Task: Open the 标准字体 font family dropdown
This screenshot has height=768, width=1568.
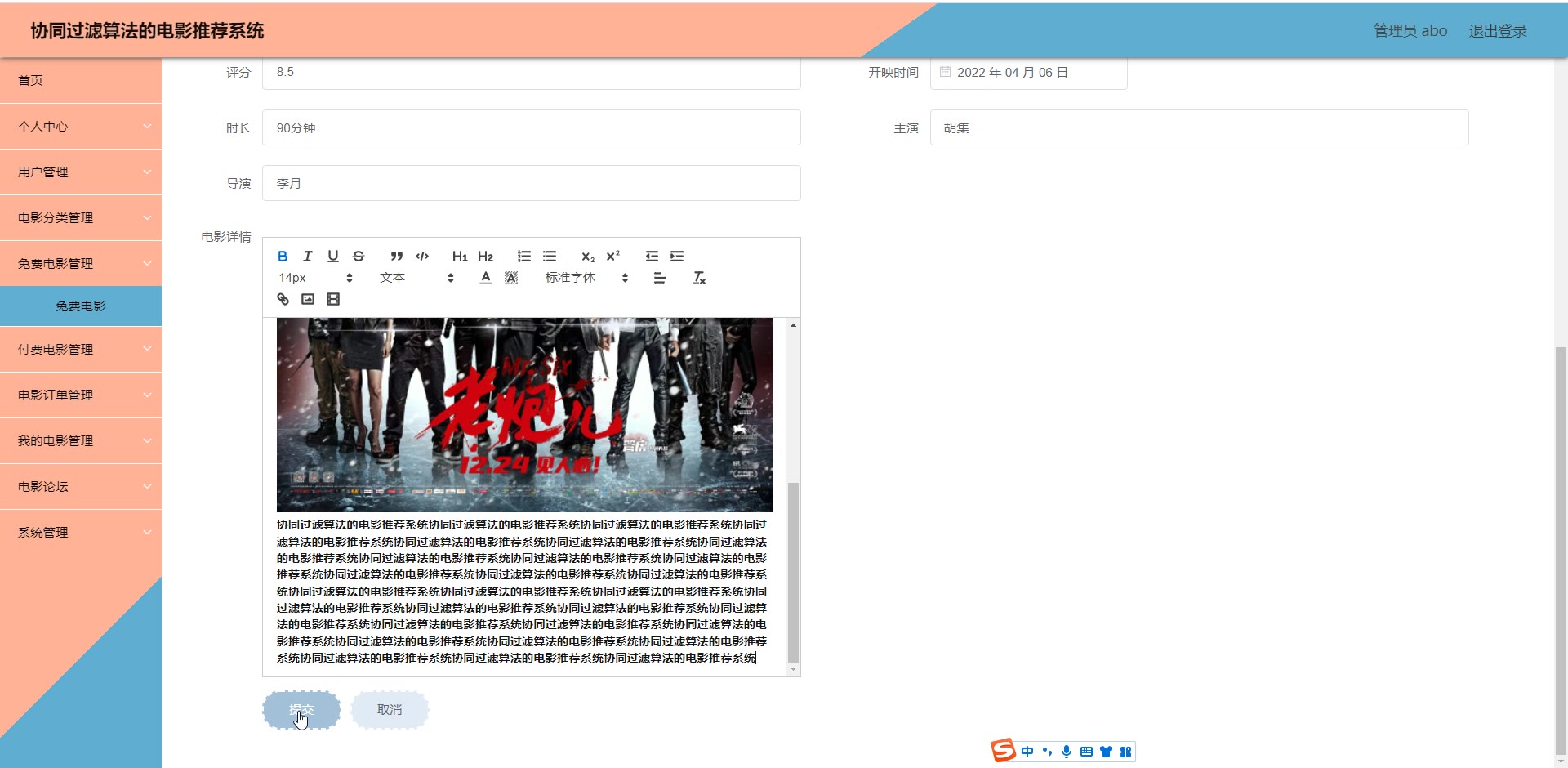Action: (x=586, y=279)
